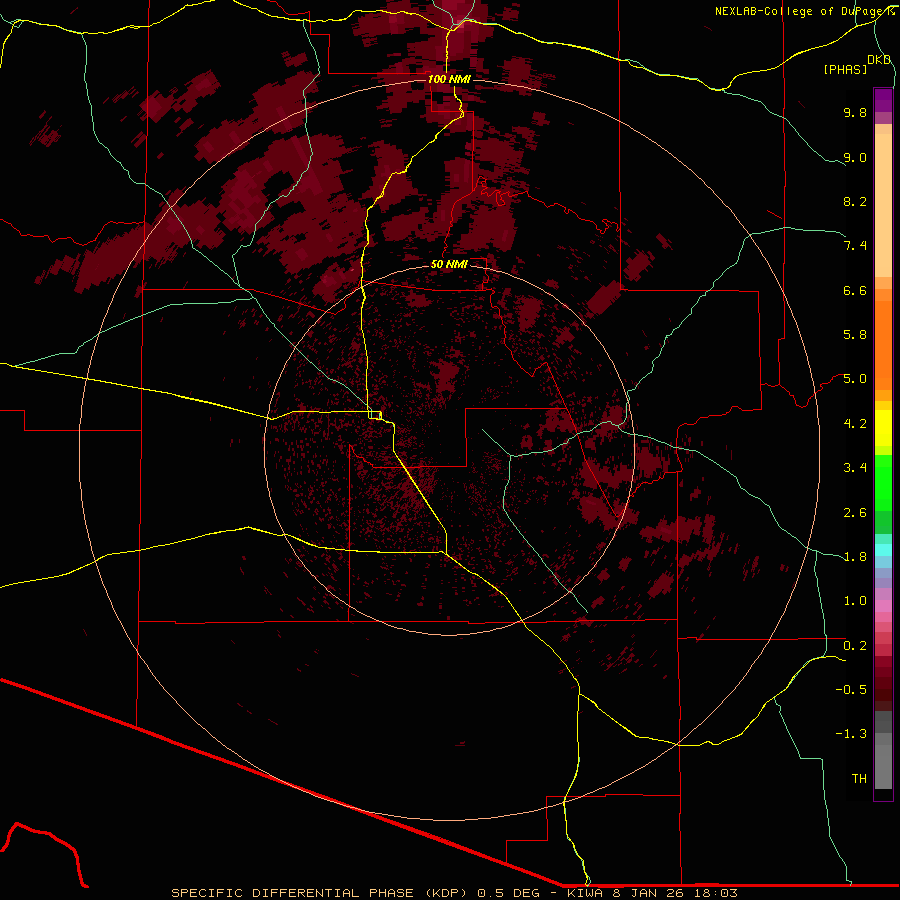Pick the purple top segment of the color bar
The height and width of the screenshot is (900, 900).
(x=883, y=100)
